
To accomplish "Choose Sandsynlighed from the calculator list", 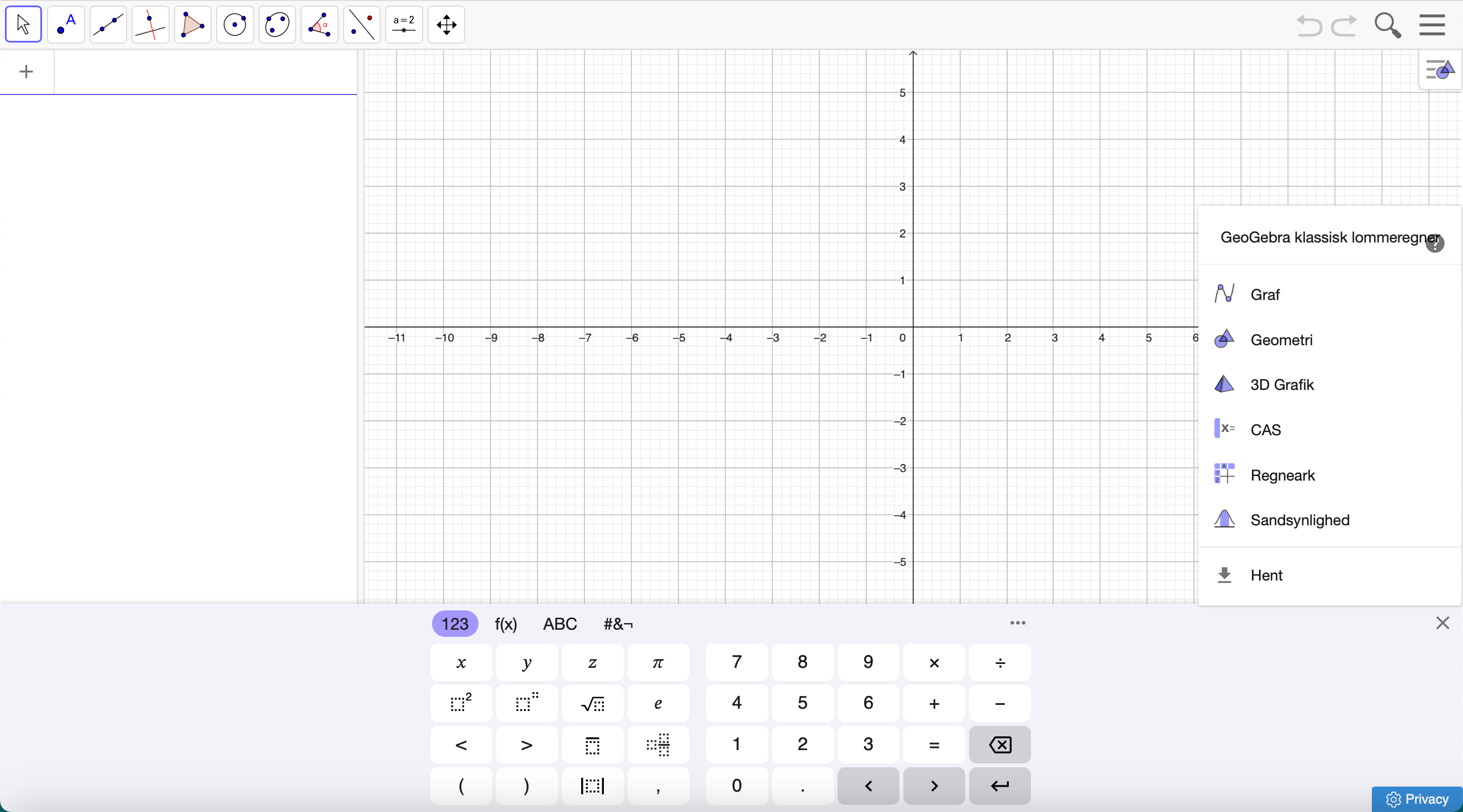I will click(1299, 520).
